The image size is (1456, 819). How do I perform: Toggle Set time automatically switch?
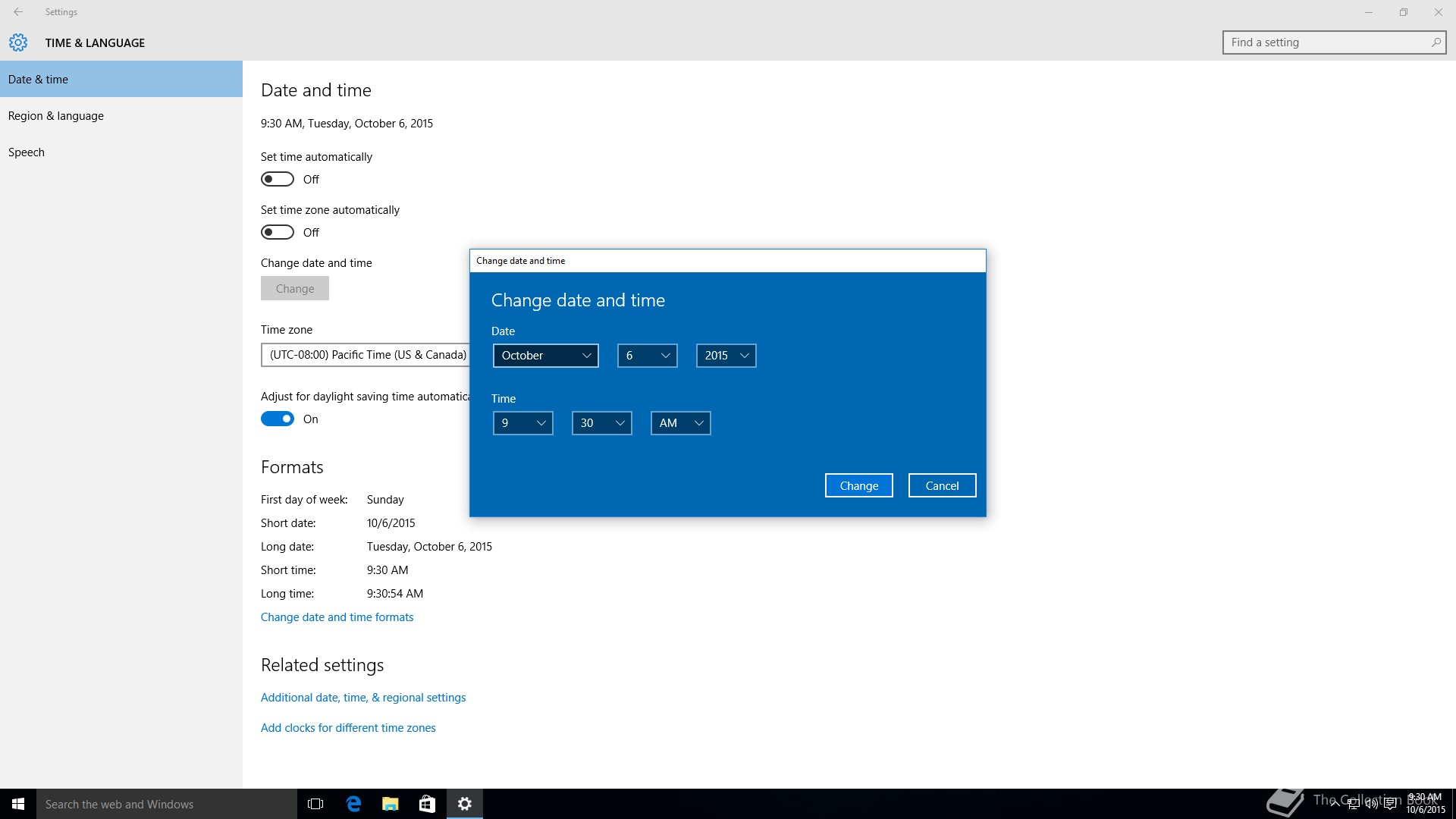point(278,179)
